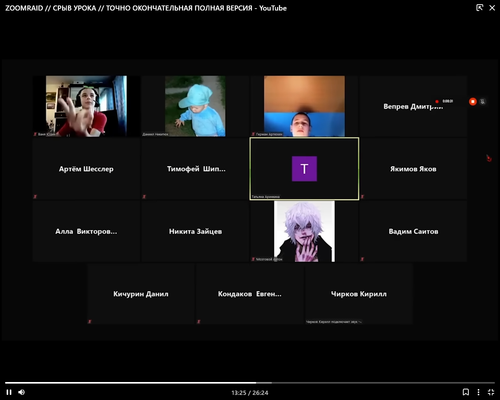This screenshot has width=500, height=400.
Task: Click the red stop recording button
Action: [x=473, y=102]
